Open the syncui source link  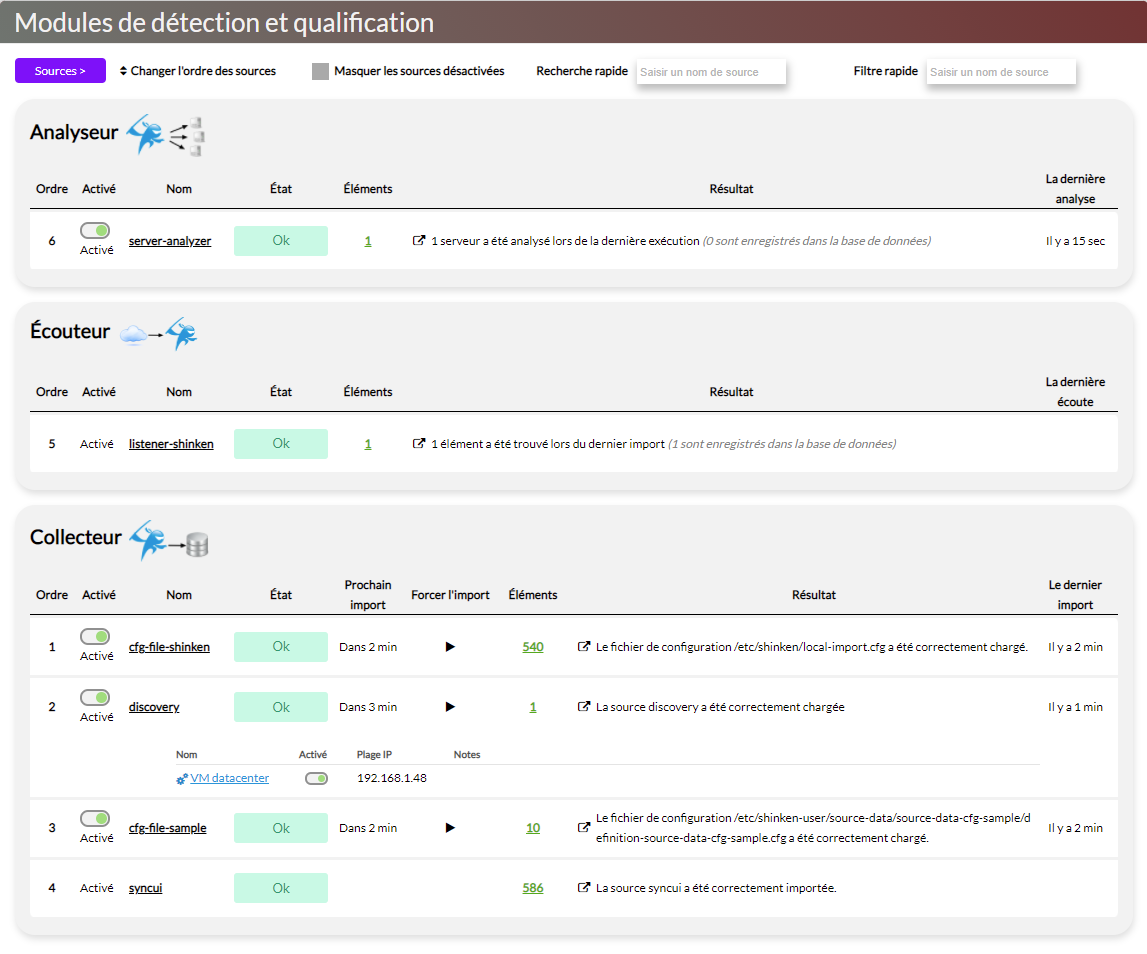[x=145, y=888]
